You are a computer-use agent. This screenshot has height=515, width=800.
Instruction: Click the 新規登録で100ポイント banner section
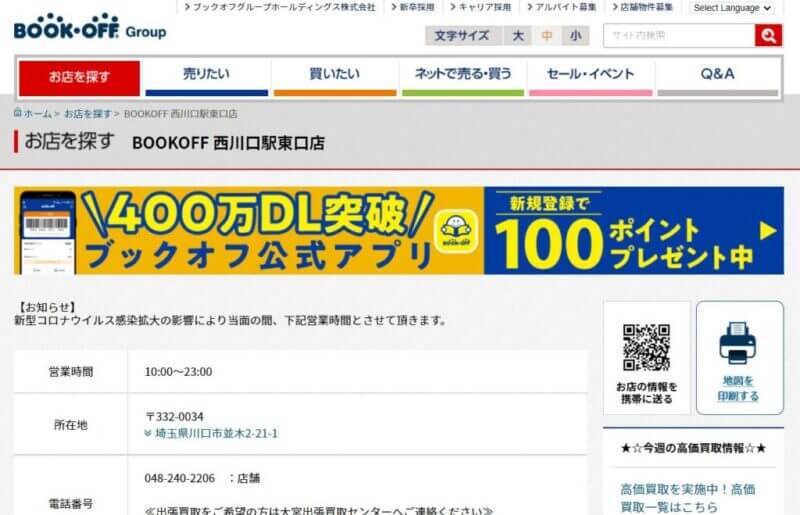coord(634,231)
